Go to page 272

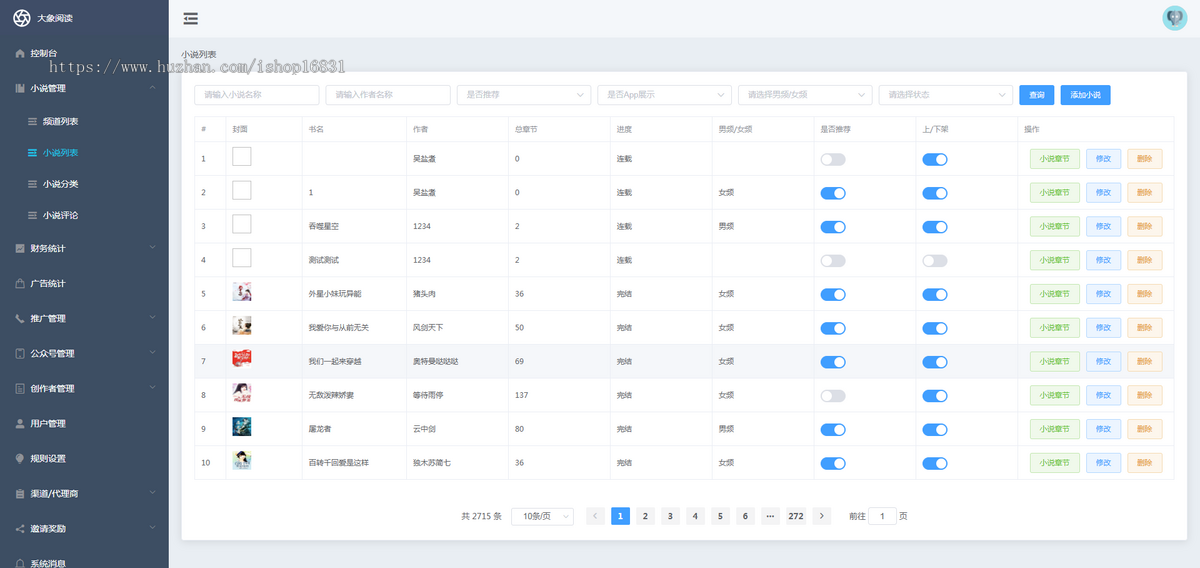(796, 516)
